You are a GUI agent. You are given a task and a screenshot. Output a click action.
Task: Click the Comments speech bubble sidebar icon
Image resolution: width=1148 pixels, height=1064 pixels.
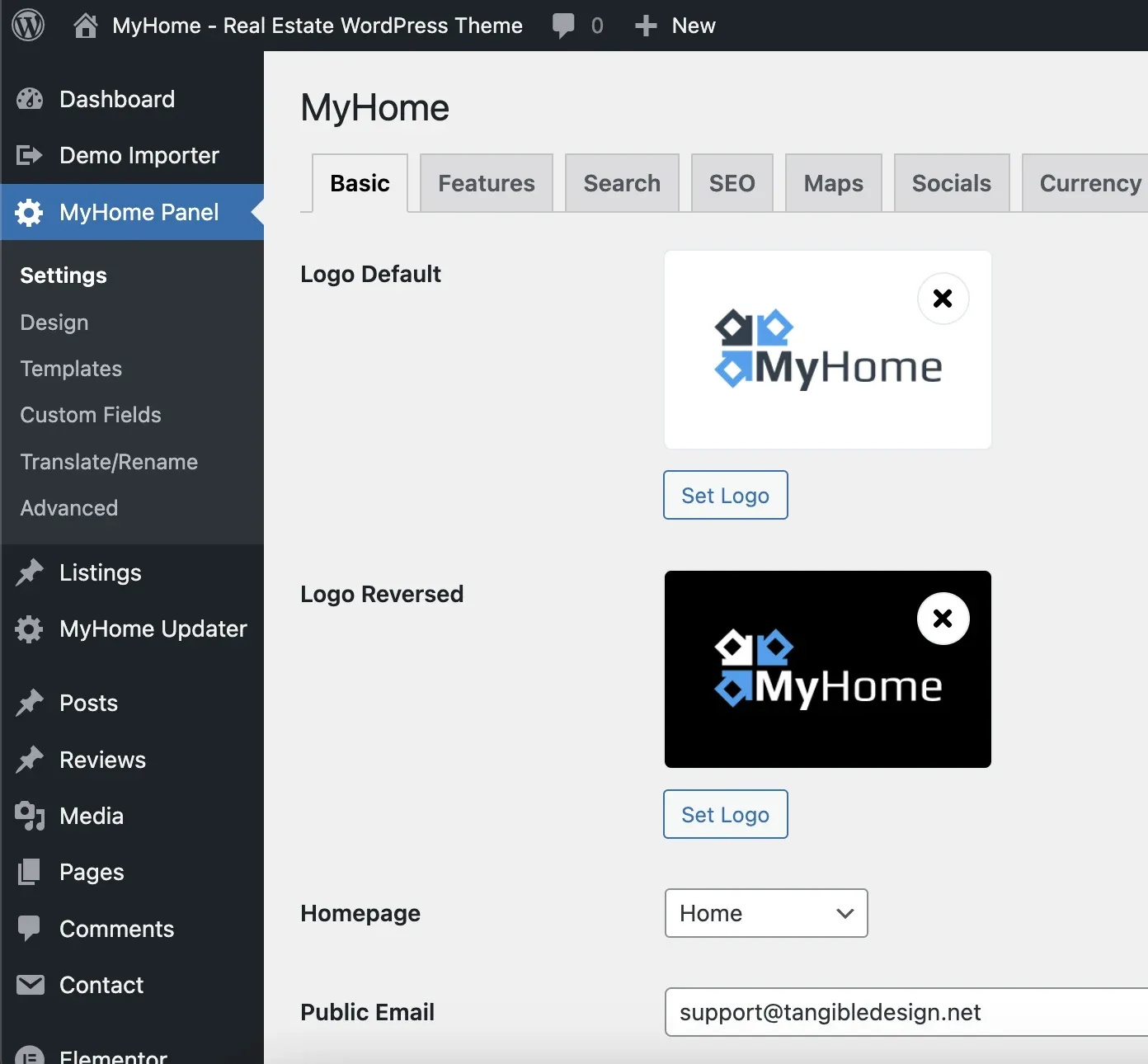(x=30, y=929)
